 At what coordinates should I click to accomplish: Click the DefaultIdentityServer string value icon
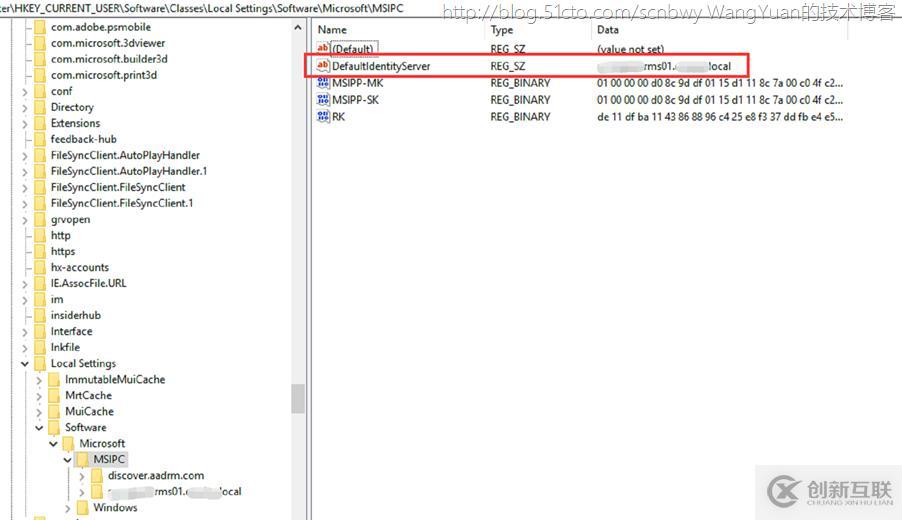tap(323, 66)
